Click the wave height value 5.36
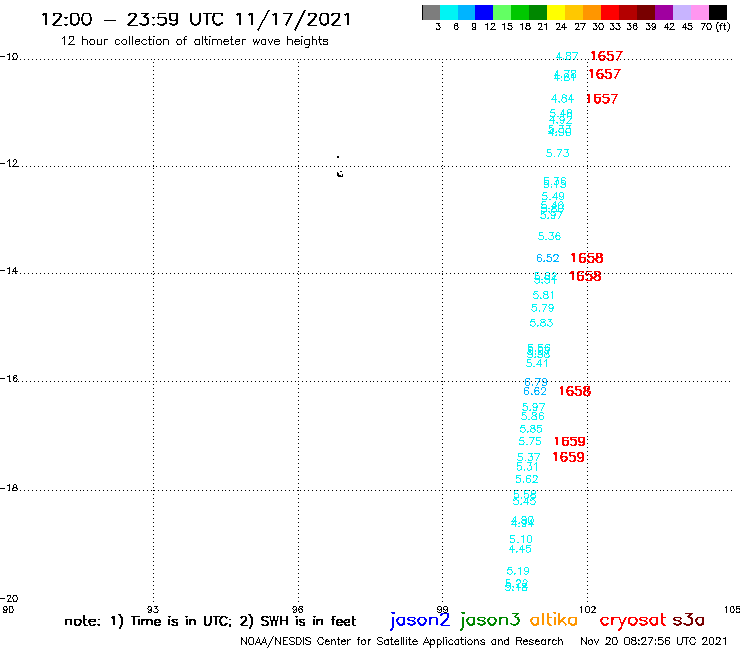740x650 pixels. coord(549,236)
